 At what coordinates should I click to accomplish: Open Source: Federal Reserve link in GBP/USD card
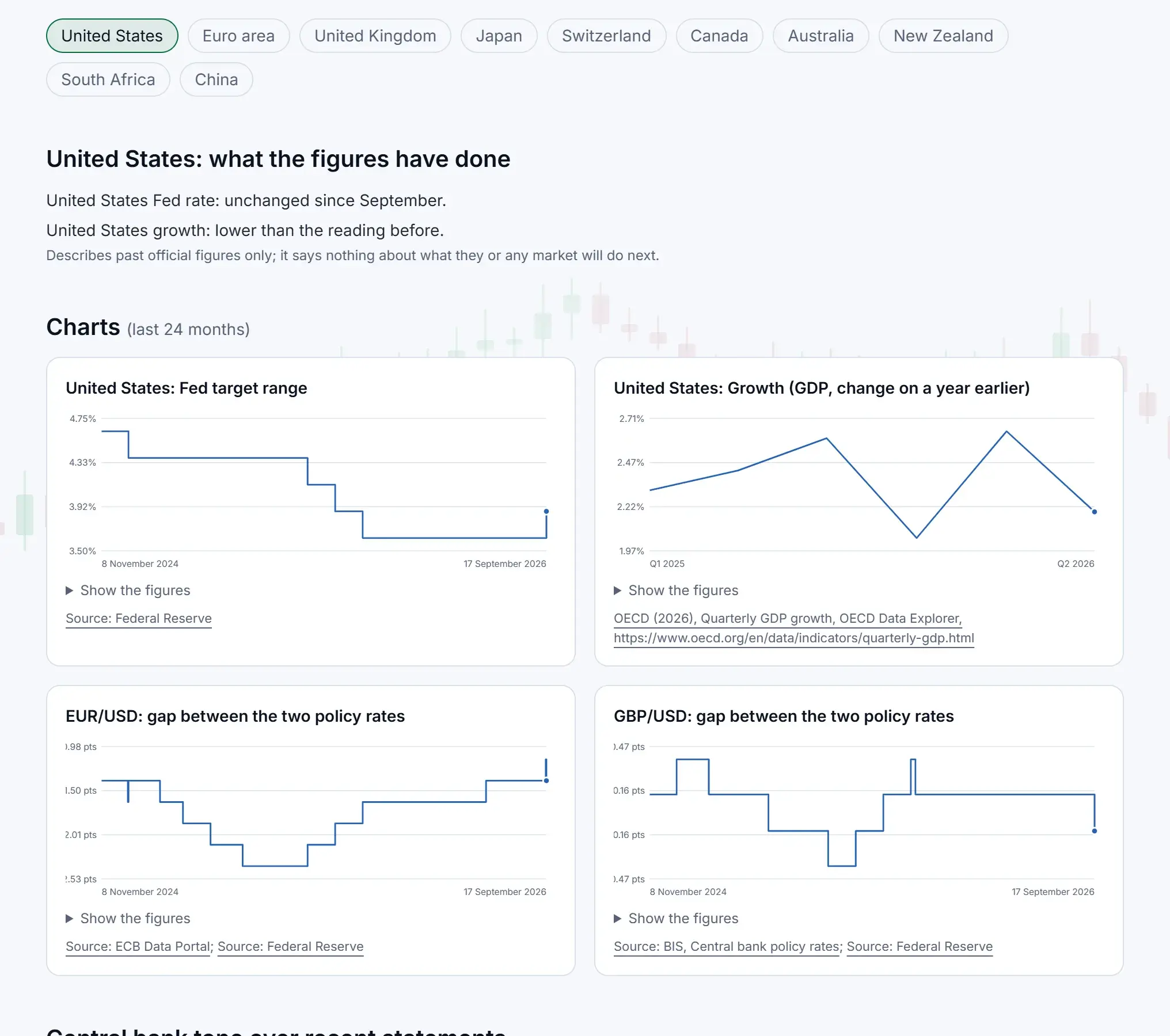[x=920, y=947]
